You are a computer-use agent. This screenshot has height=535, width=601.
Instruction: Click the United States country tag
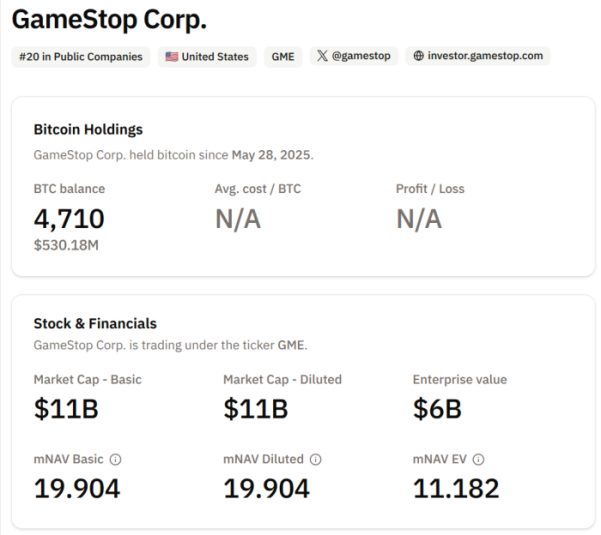[207, 57]
